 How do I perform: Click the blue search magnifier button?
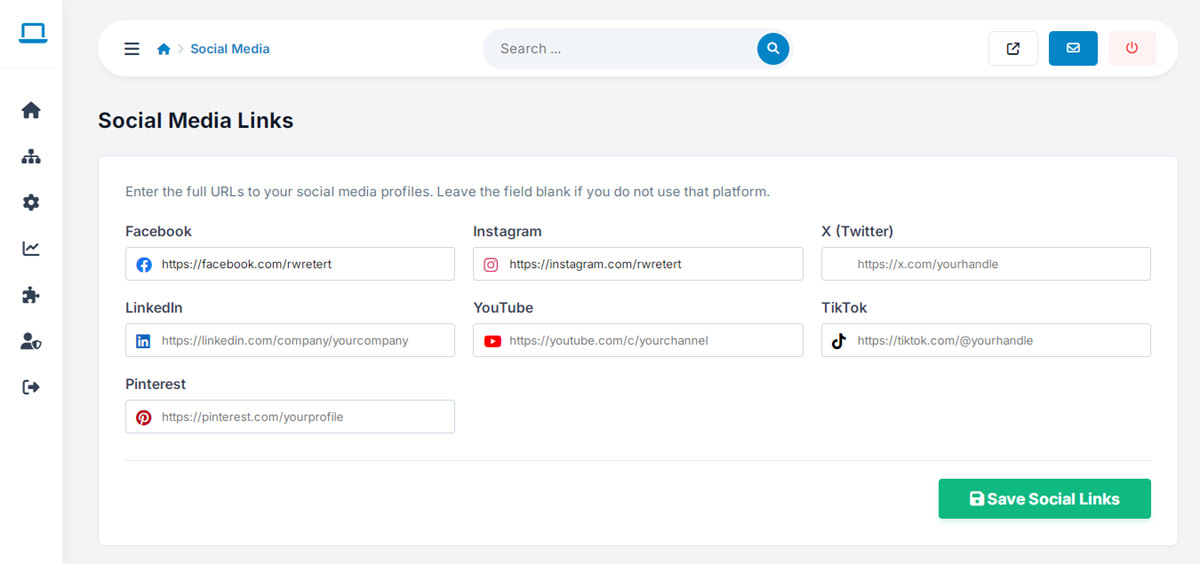point(773,48)
